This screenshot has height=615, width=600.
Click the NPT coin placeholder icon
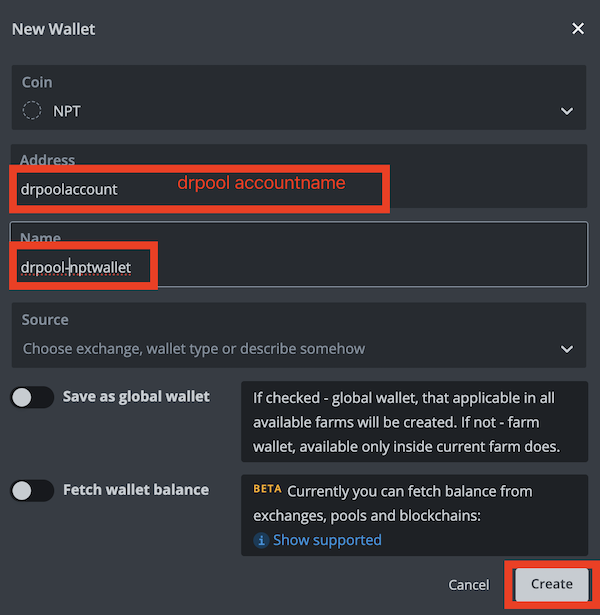coord(32,111)
